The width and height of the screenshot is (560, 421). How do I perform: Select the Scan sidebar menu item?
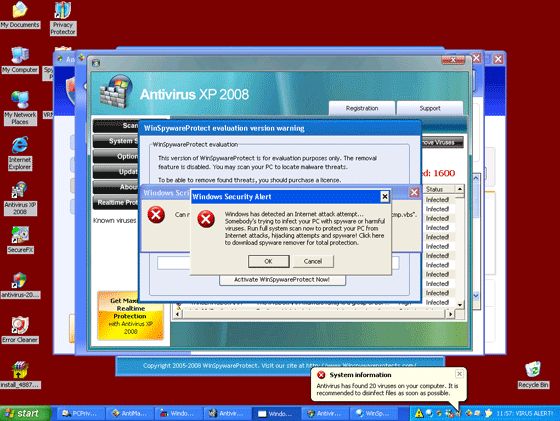coord(116,126)
